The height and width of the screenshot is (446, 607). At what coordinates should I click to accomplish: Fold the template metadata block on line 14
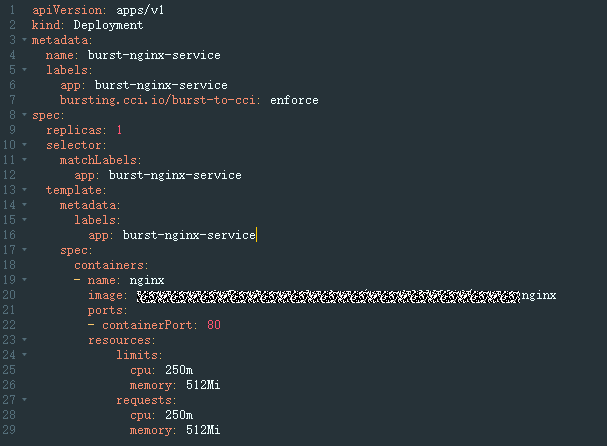pyautogui.click(x=24, y=204)
